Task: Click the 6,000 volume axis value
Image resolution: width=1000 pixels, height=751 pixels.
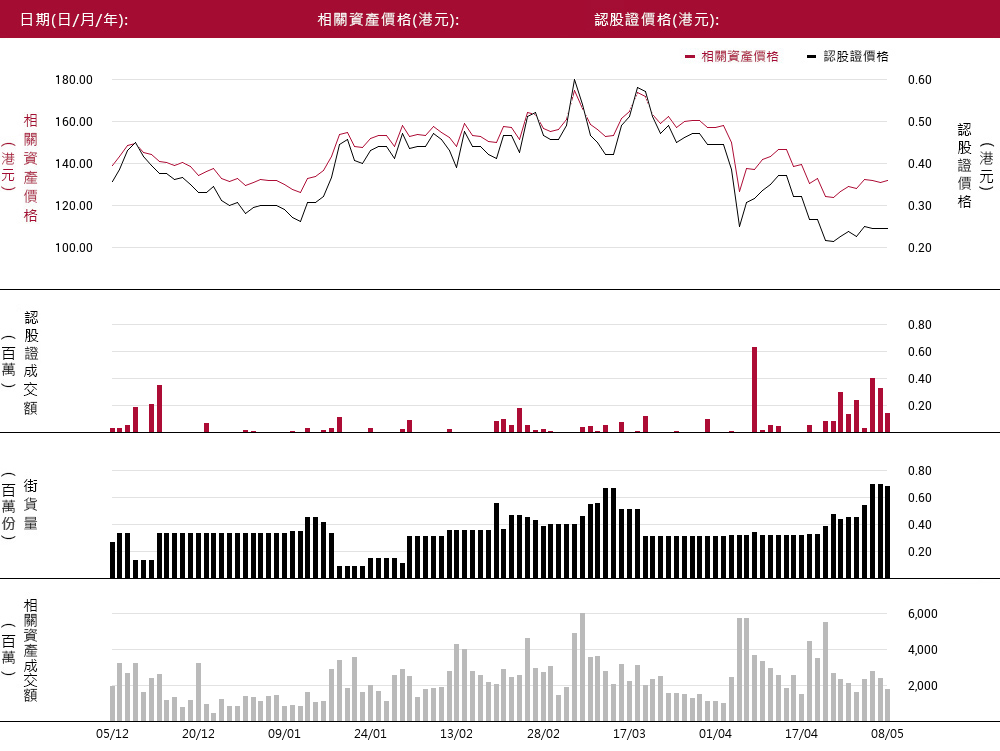Action: [x=923, y=614]
